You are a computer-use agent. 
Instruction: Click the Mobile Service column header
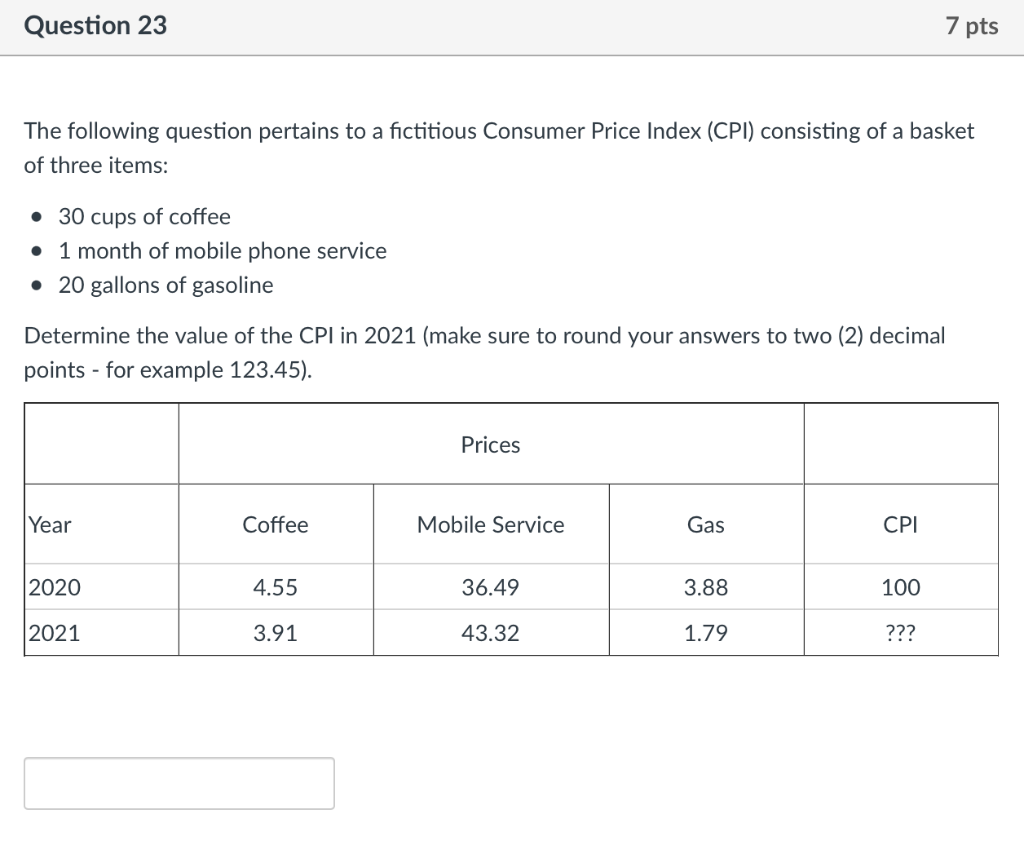pos(490,524)
